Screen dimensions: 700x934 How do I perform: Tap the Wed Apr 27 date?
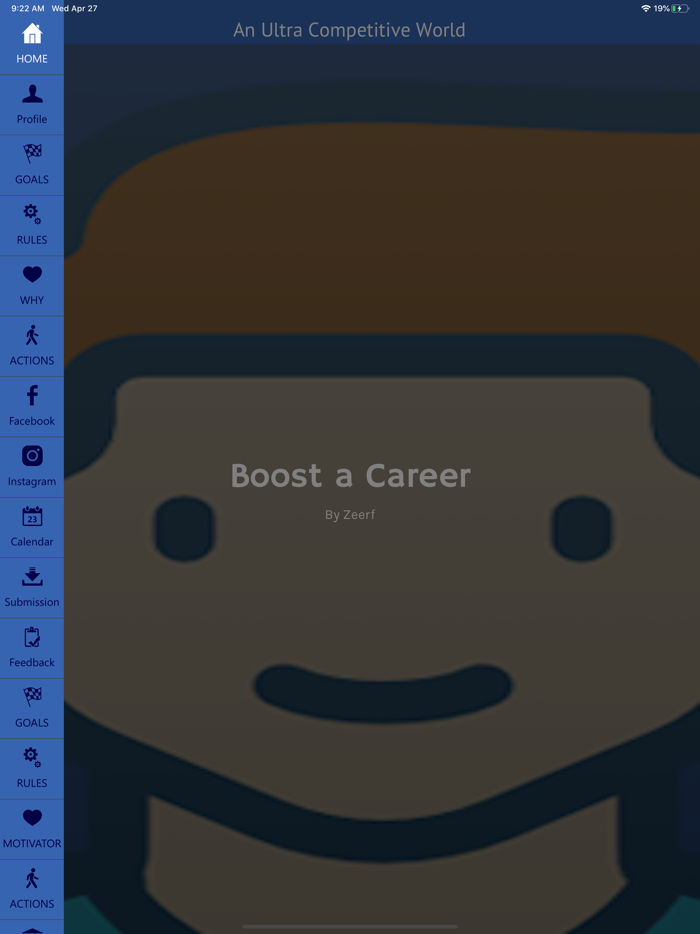(x=74, y=8)
